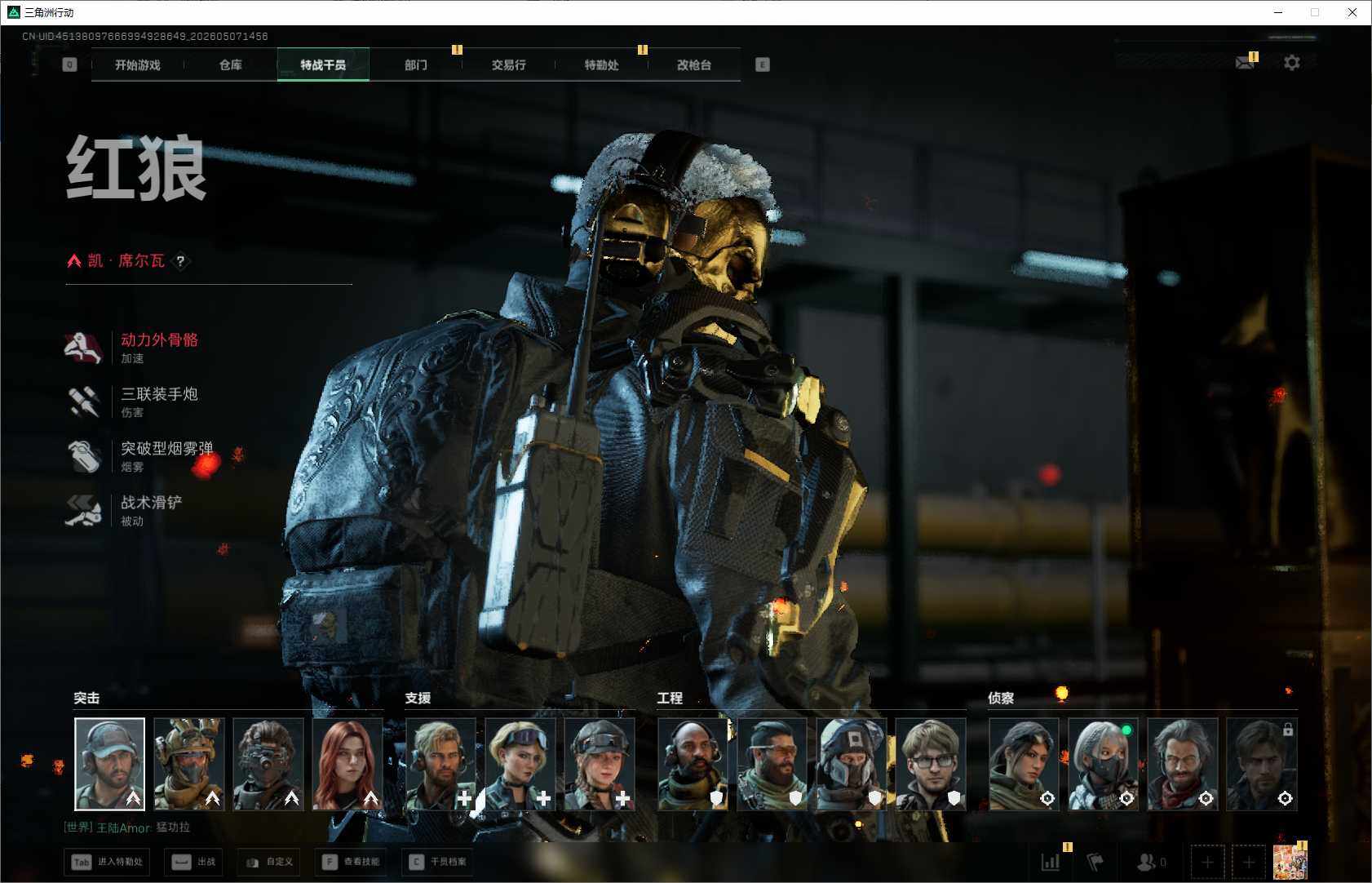Click the 红狼 operator title
The image size is (1372, 883).
coord(136,168)
